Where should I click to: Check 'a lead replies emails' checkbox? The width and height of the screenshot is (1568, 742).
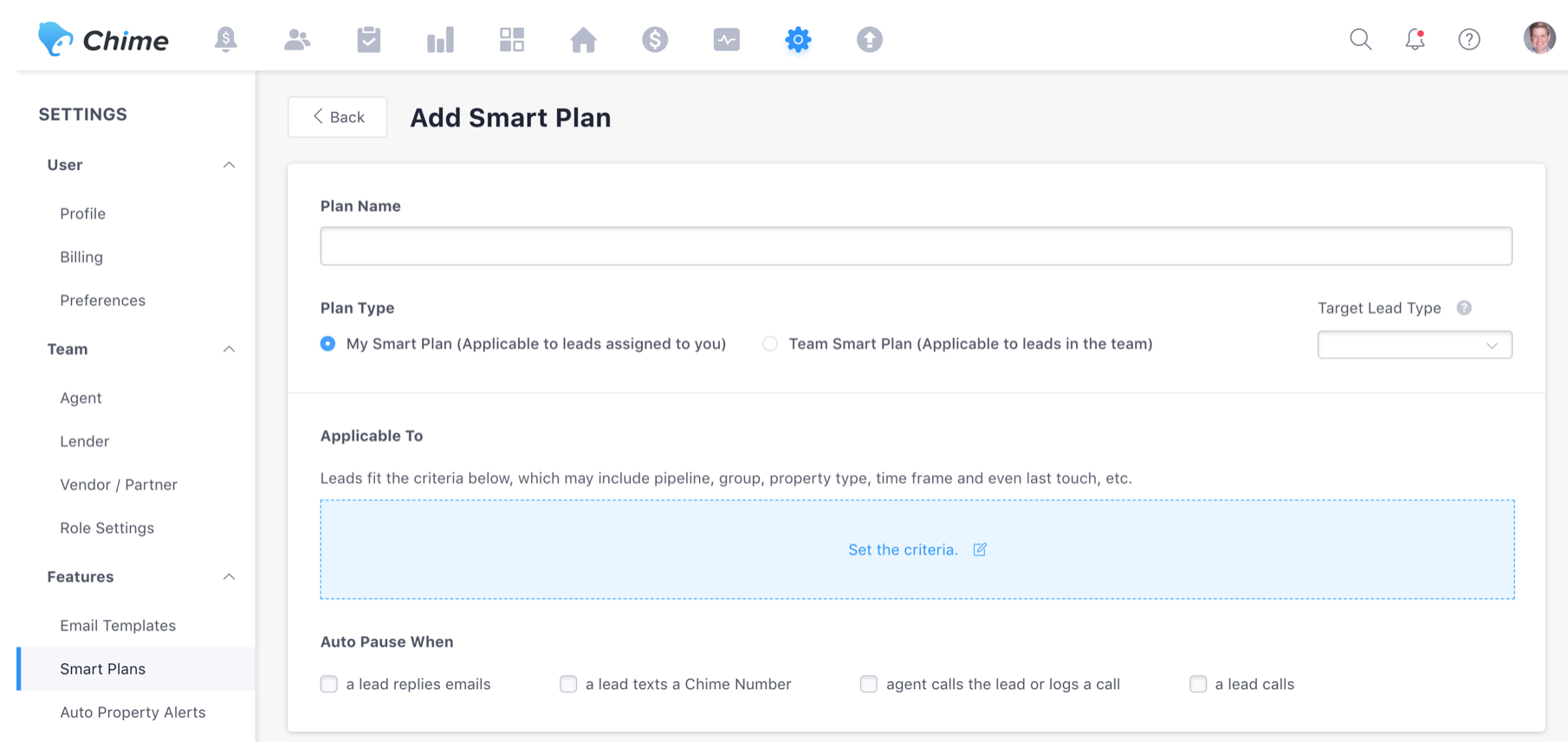click(x=329, y=684)
